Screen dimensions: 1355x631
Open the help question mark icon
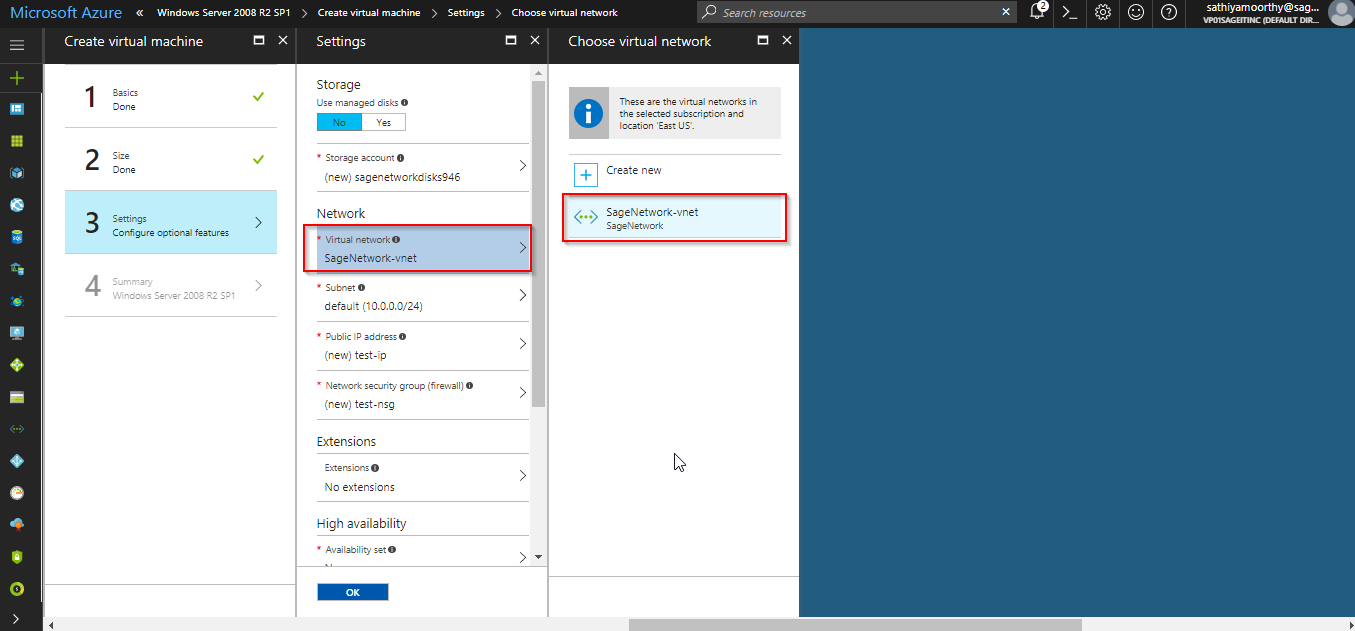[x=1168, y=13]
